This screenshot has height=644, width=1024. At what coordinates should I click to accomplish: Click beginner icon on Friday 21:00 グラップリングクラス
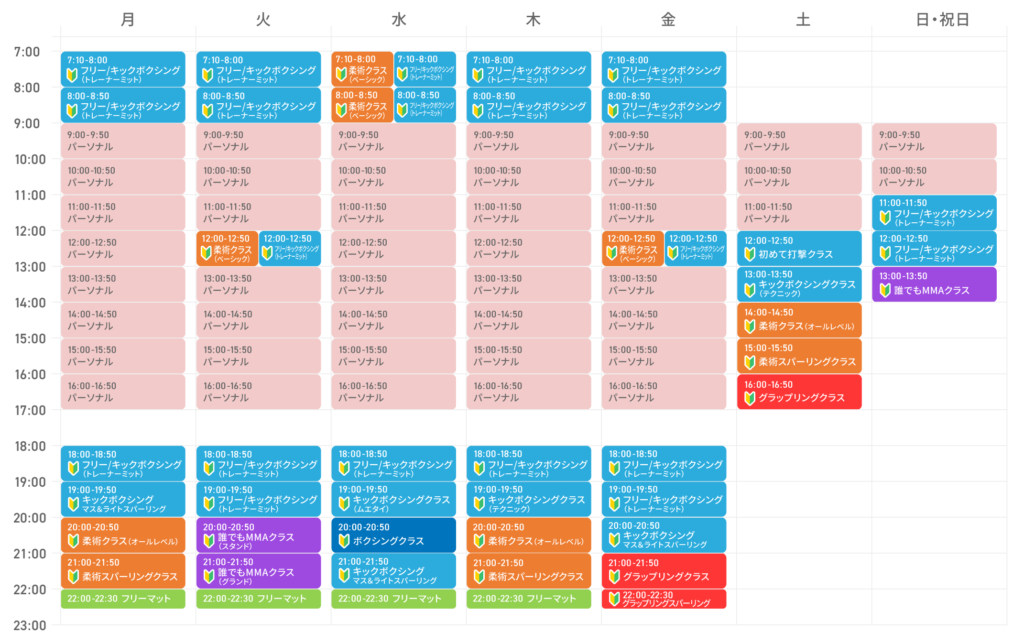(x=613, y=577)
